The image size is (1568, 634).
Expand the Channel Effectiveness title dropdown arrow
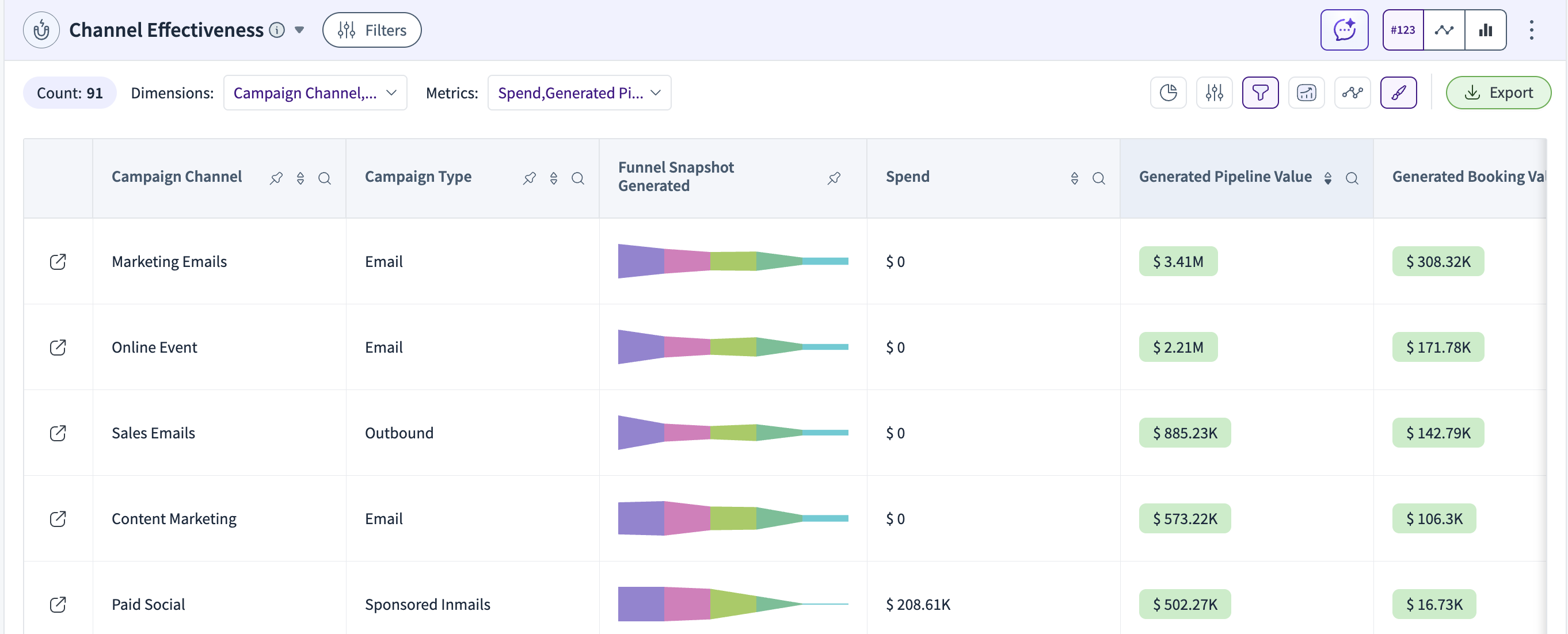[x=299, y=30]
